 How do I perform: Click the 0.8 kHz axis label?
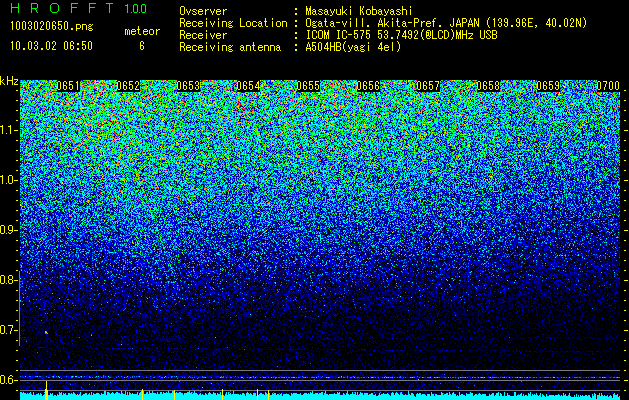pos(8,280)
